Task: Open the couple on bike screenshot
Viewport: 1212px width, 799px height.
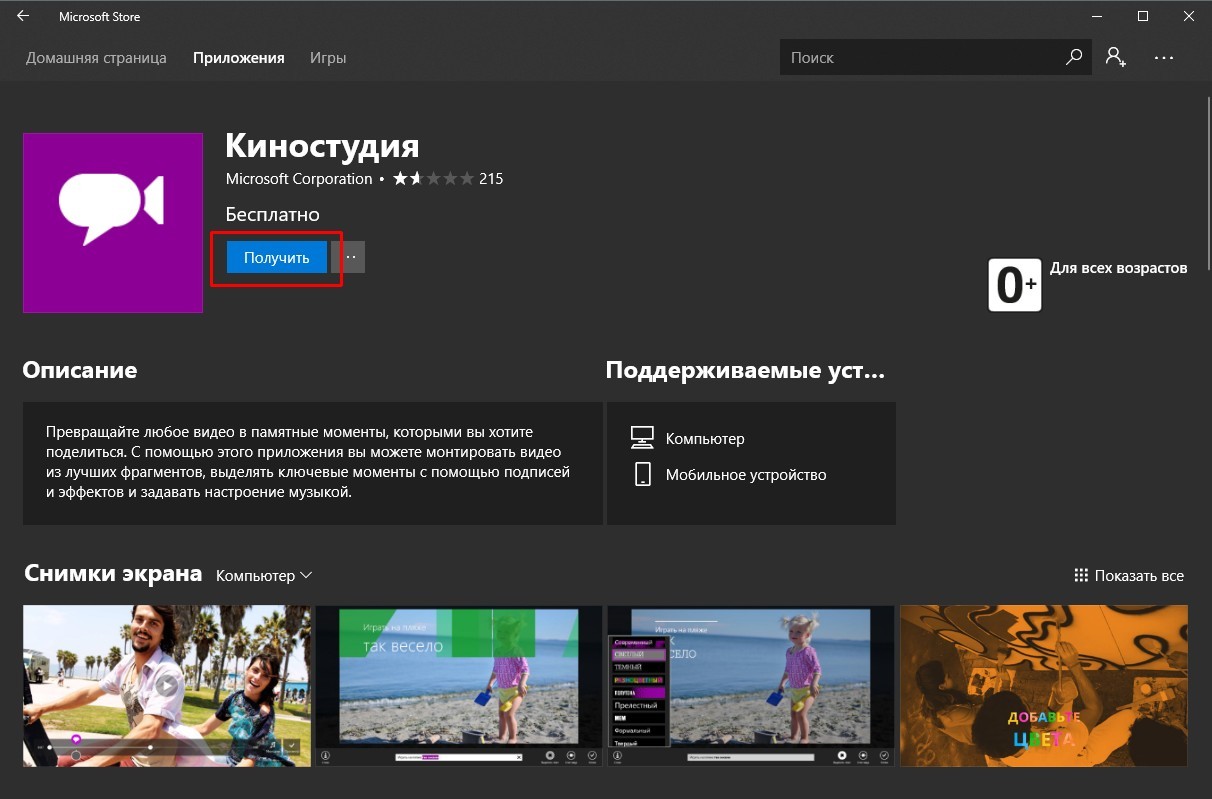Action: click(x=167, y=686)
